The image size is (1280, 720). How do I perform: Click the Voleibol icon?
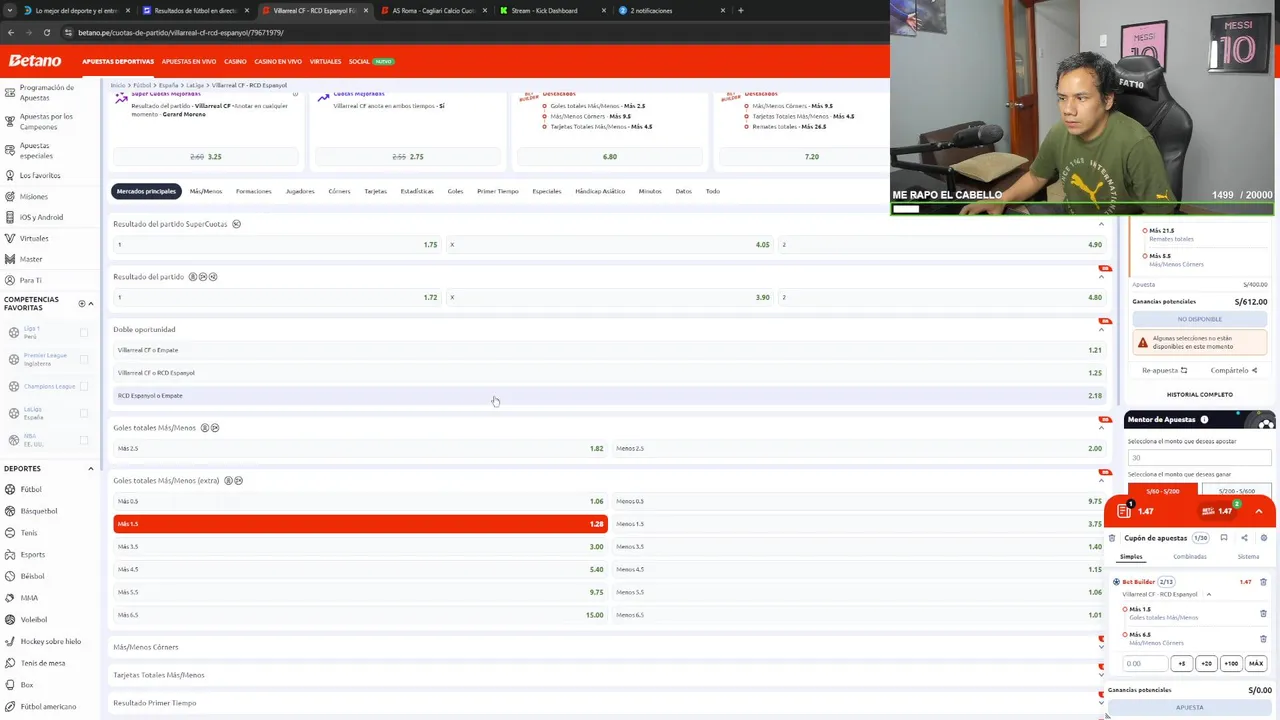click(10, 619)
